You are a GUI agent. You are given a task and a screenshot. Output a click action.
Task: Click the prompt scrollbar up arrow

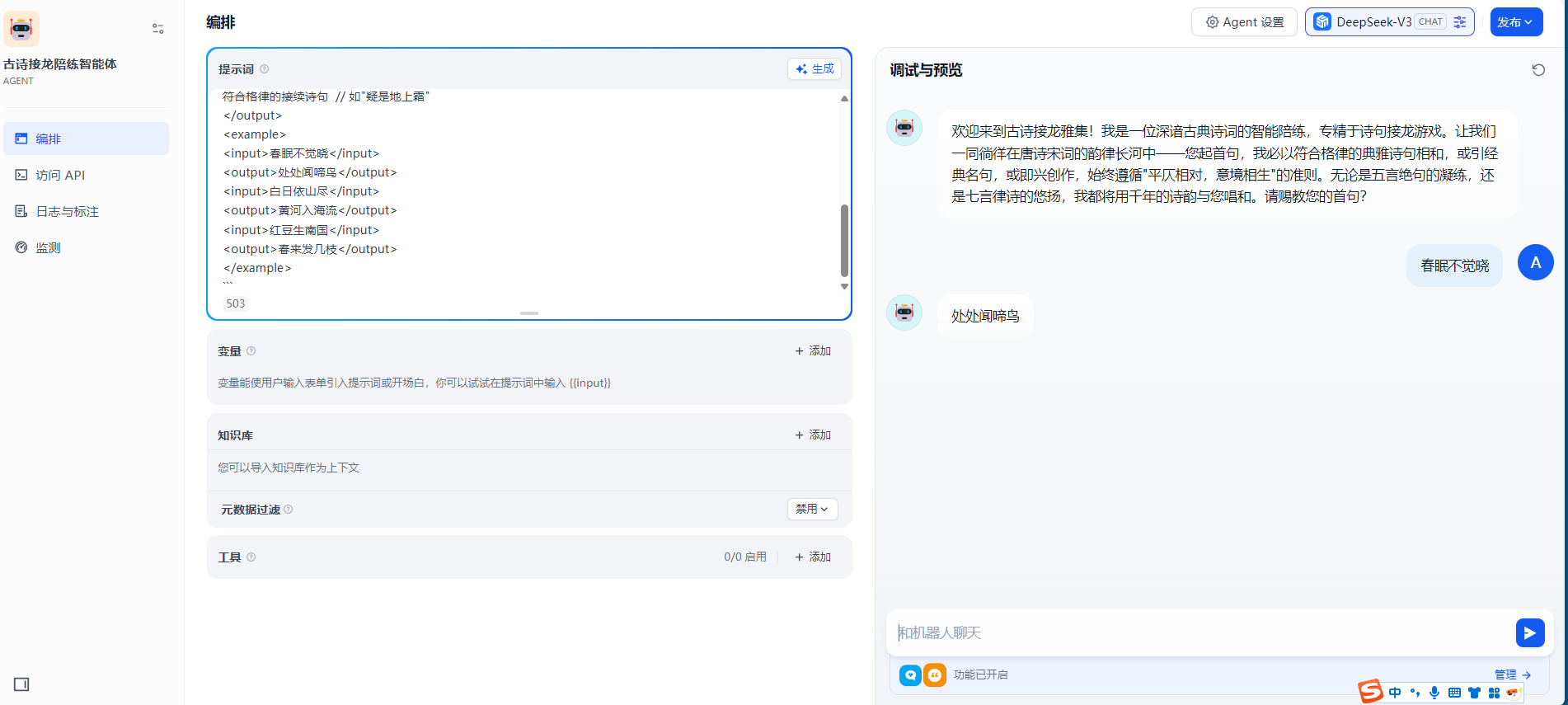(844, 98)
